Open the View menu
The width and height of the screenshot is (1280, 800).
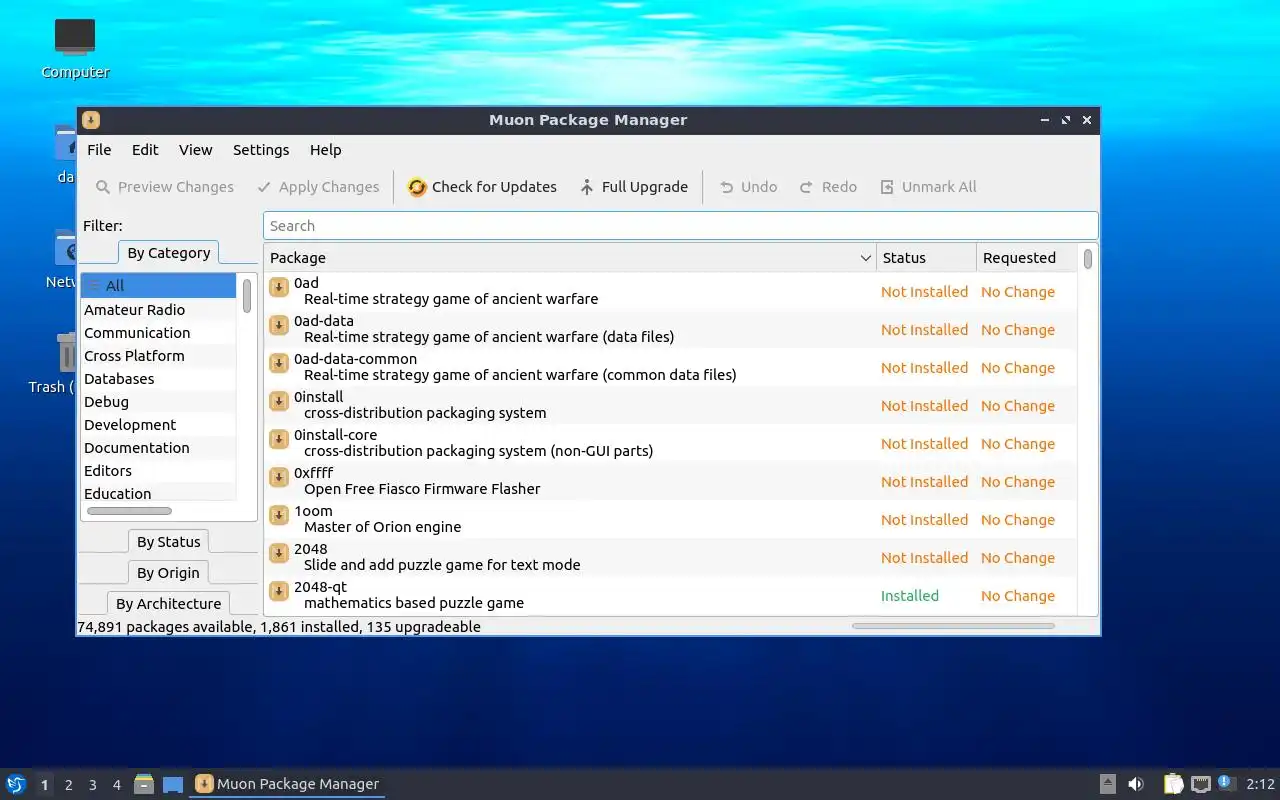195,150
